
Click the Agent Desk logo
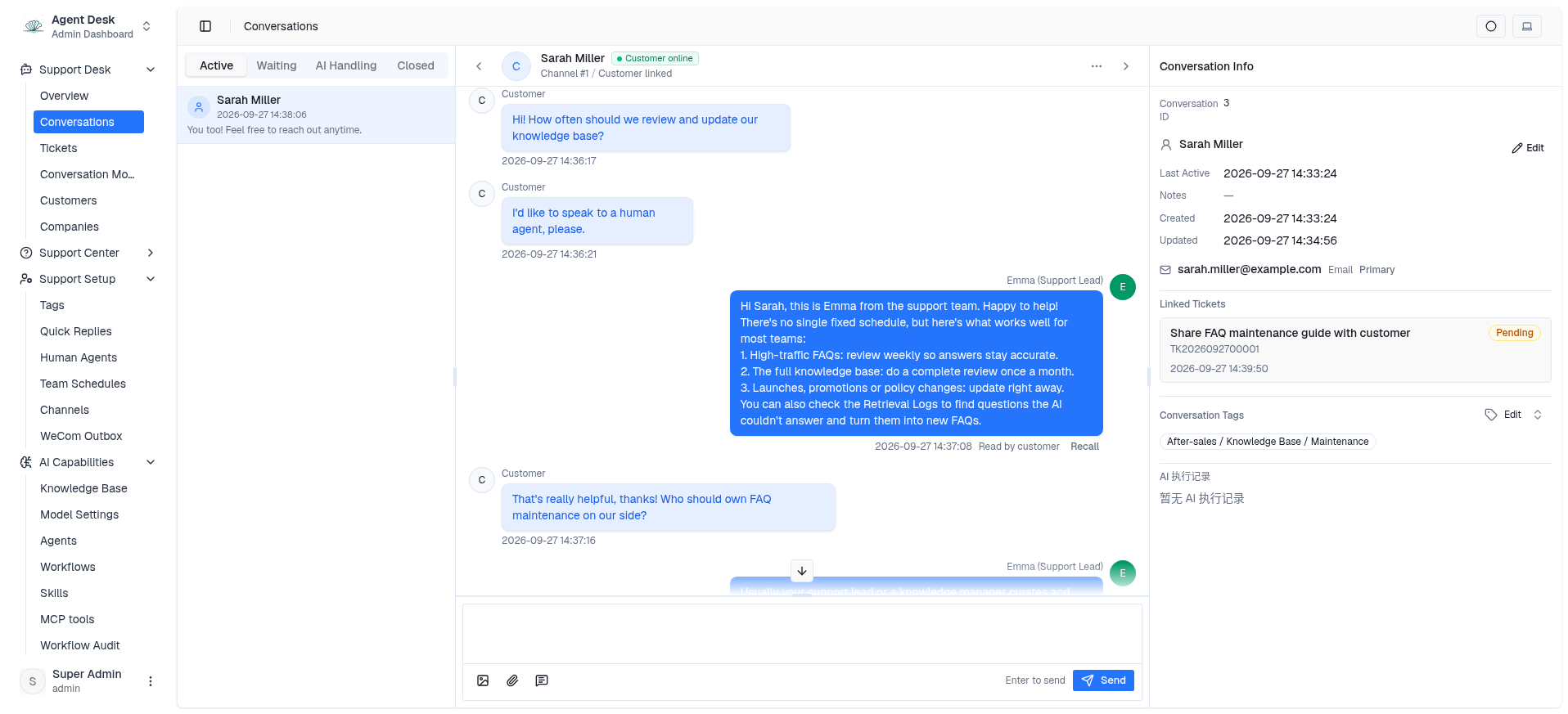34,26
